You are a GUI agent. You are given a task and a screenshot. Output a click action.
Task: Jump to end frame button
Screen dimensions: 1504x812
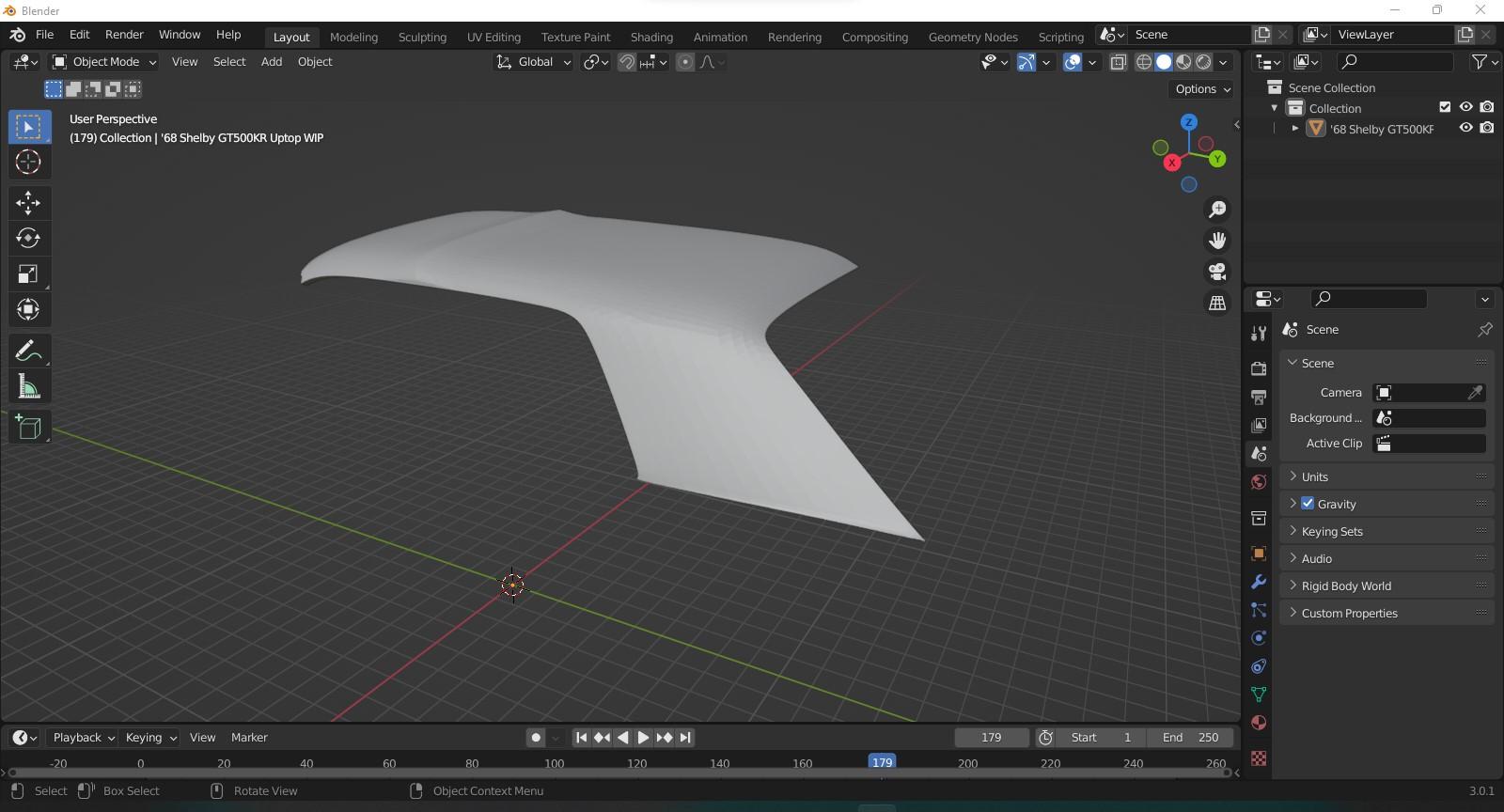coord(685,738)
